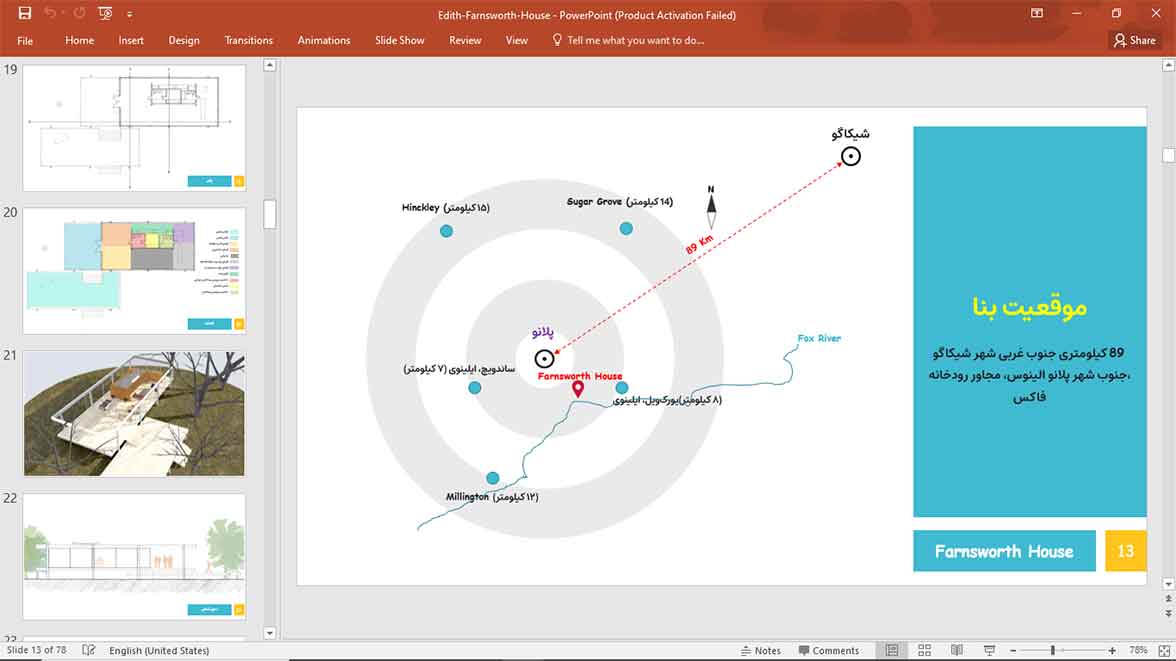Select the blue dot above Millington
Image resolution: width=1176 pixels, height=661 pixels.
coord(493,478)
